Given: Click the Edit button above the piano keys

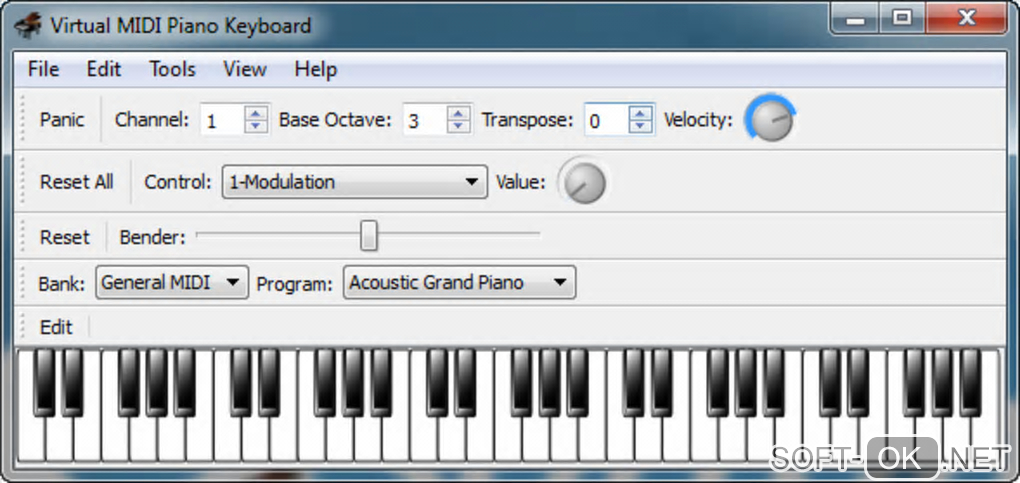Looking at the screenshot, I should [57, 327].
